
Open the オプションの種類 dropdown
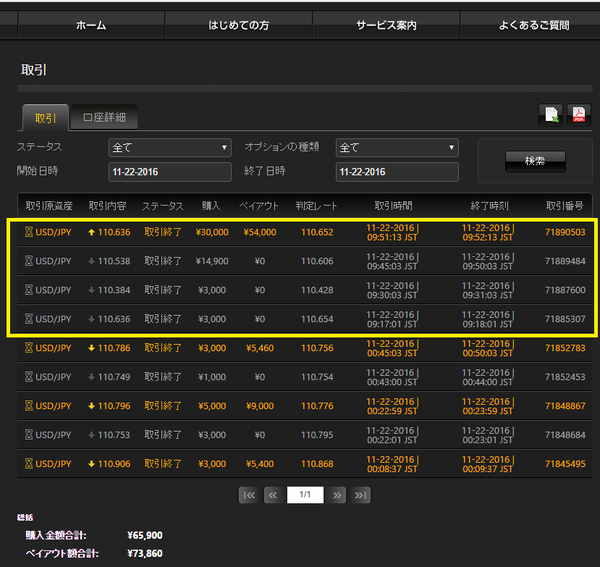tap(397, 148)
